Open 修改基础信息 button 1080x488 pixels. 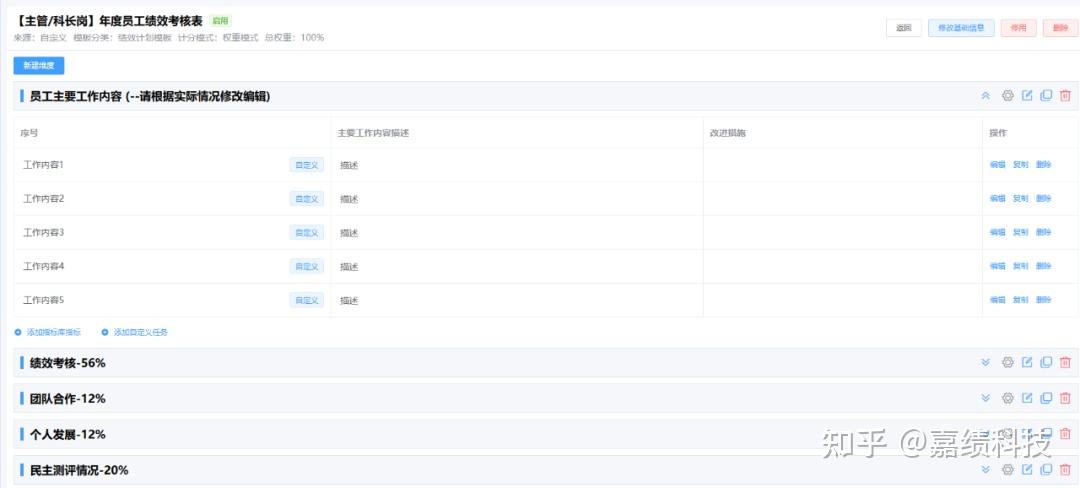[961, 28]
